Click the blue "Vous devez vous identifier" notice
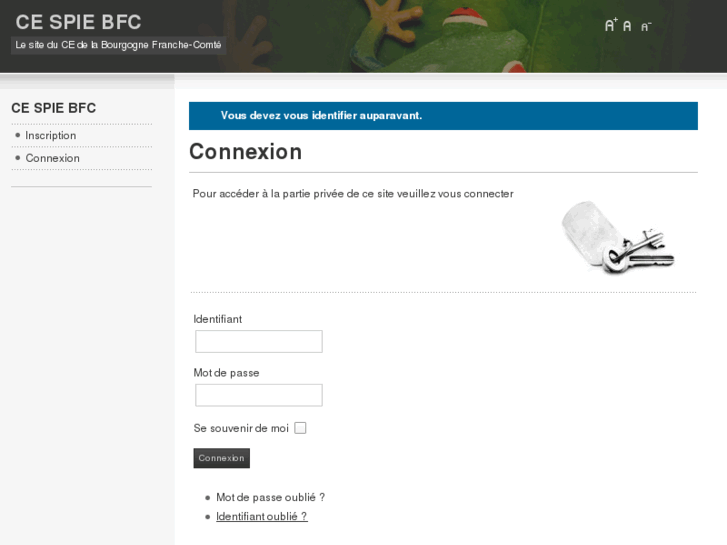This screenshot has width=727, height=545. [x=443, y=116]
